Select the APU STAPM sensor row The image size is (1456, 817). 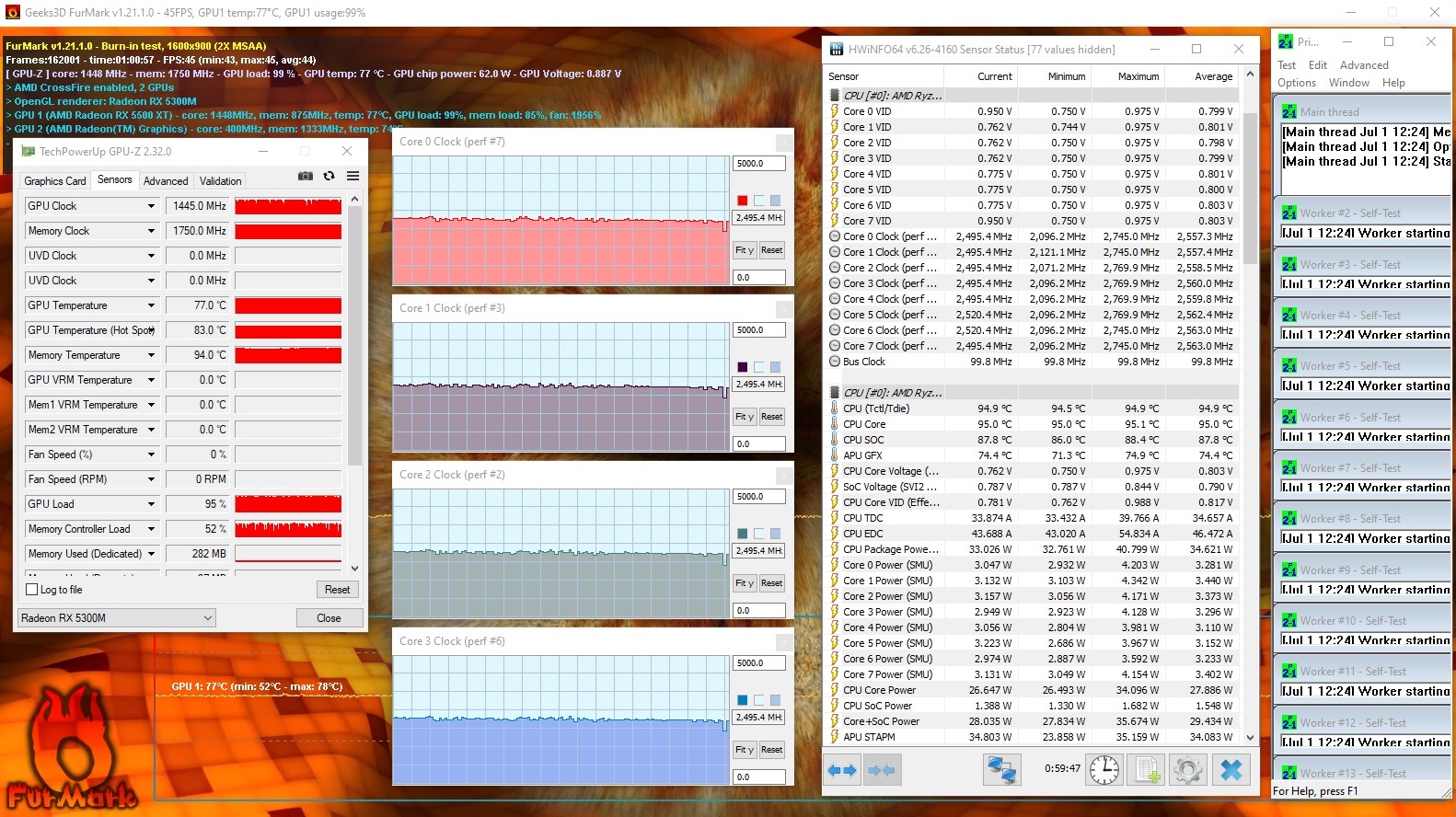(1033, 737)
